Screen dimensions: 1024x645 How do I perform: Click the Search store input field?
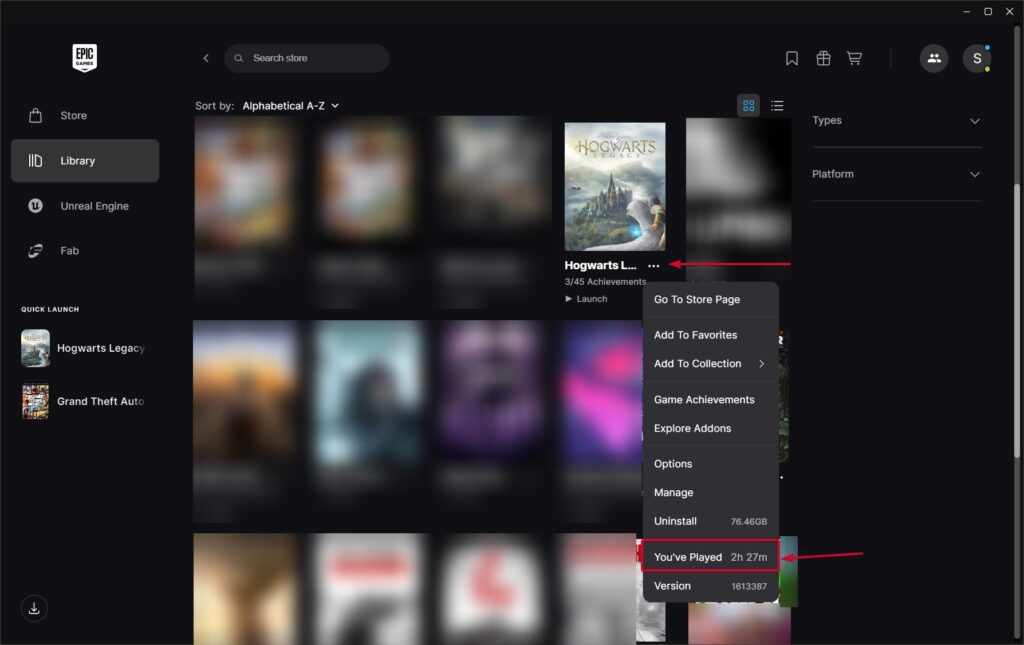[310, 58]
